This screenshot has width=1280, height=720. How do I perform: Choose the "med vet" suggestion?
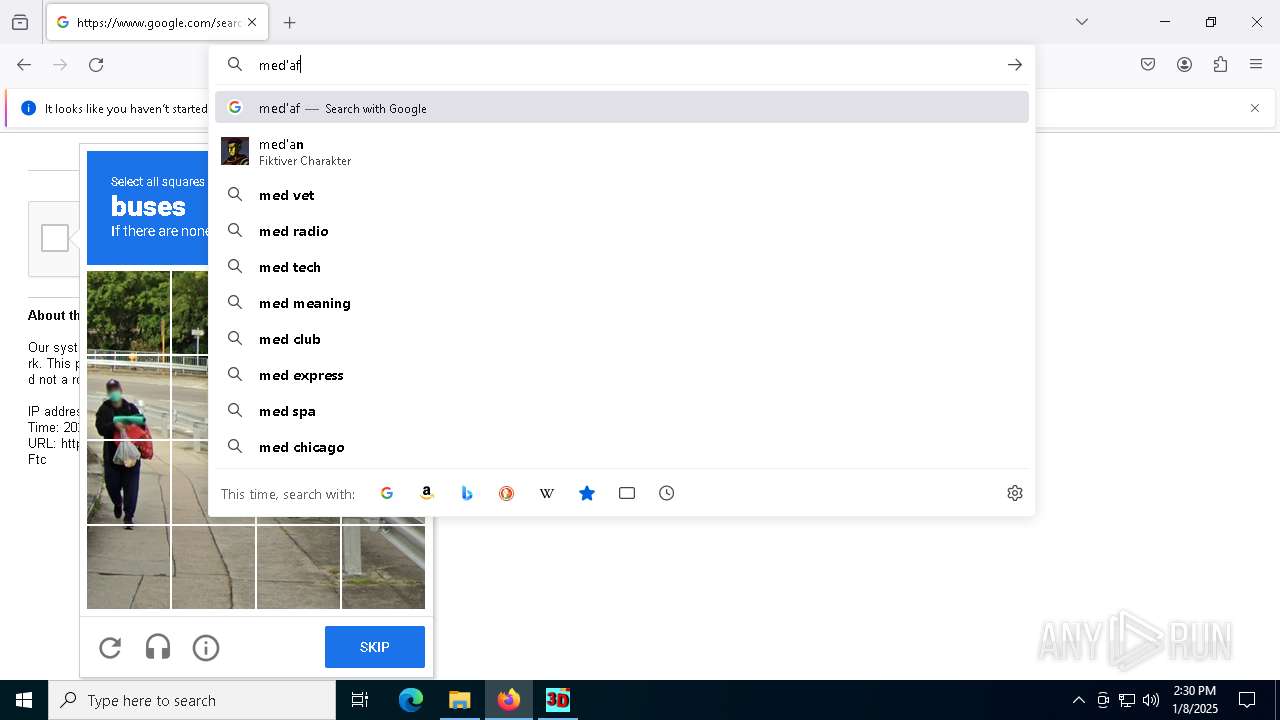point(622,195)
